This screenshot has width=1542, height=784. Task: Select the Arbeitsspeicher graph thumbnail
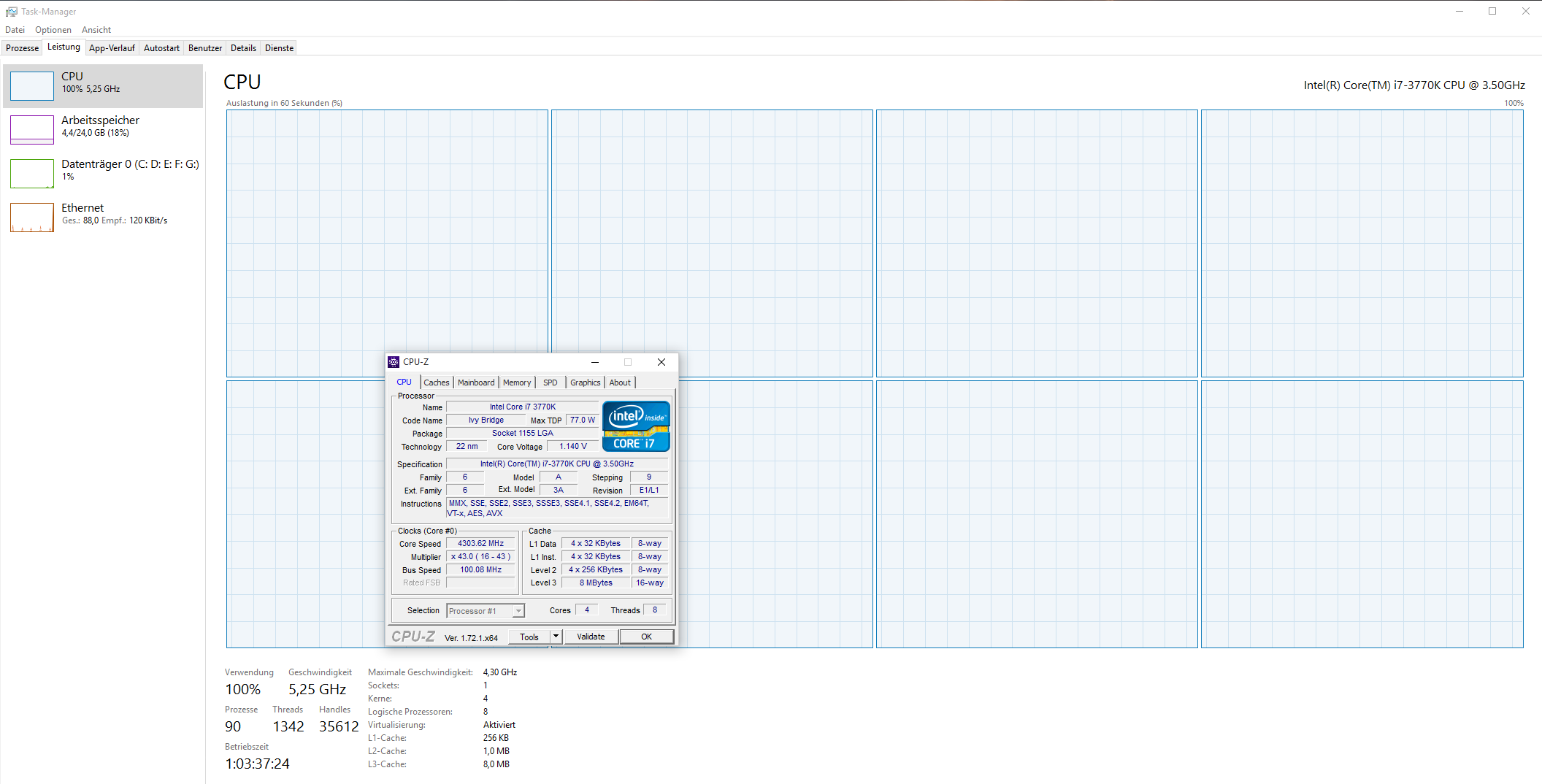coord(32,130)
